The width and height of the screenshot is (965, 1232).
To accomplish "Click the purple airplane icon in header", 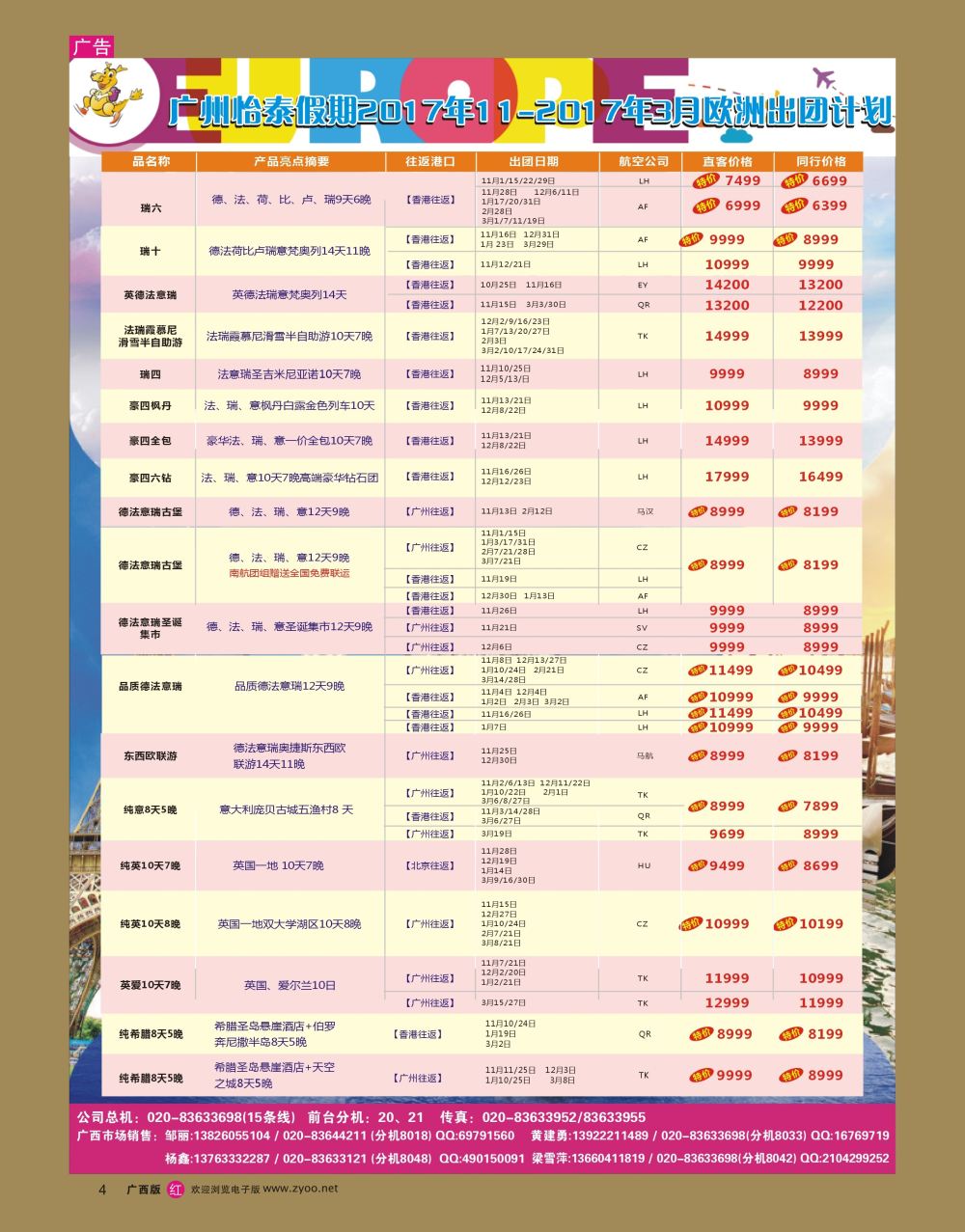I will coord(823,77).
